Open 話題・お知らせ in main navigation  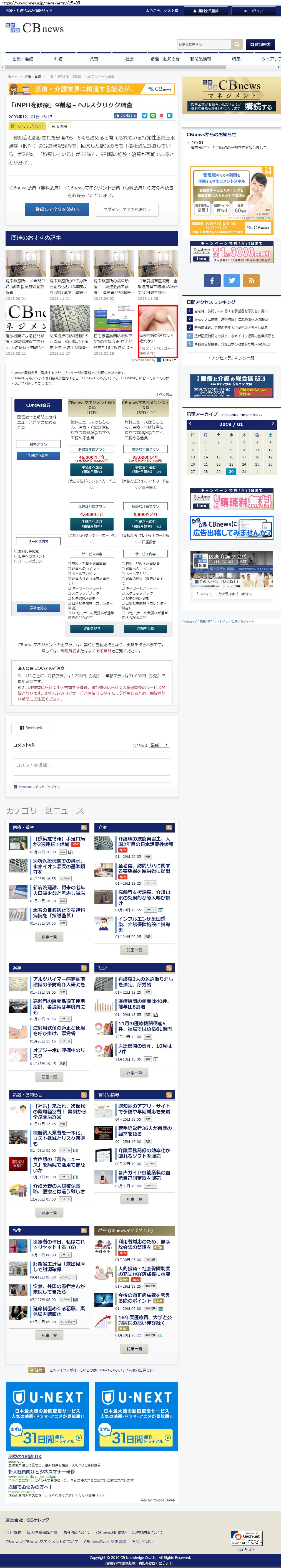pos(165,59)
